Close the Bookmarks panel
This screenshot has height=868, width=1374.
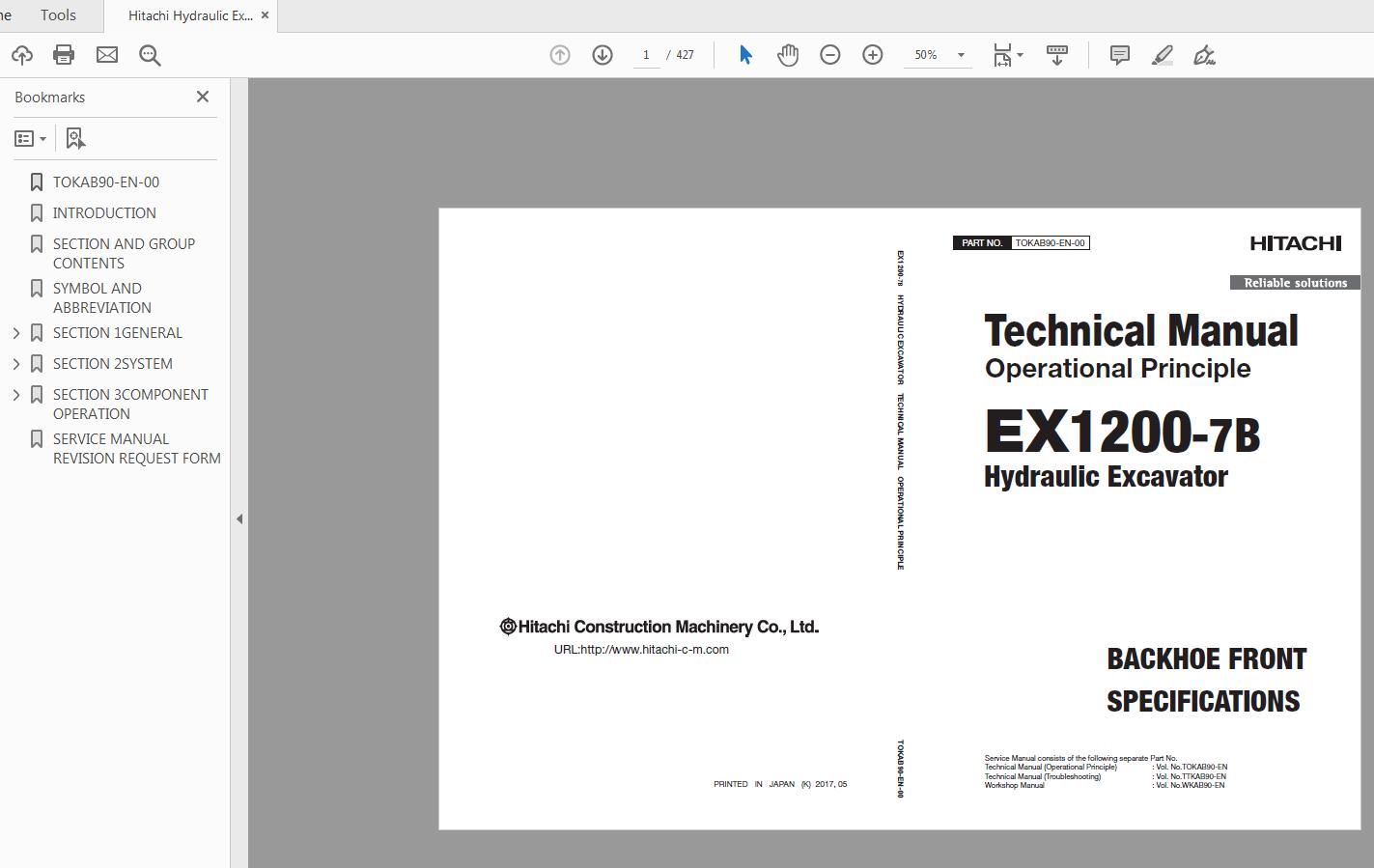click(203, 97)
